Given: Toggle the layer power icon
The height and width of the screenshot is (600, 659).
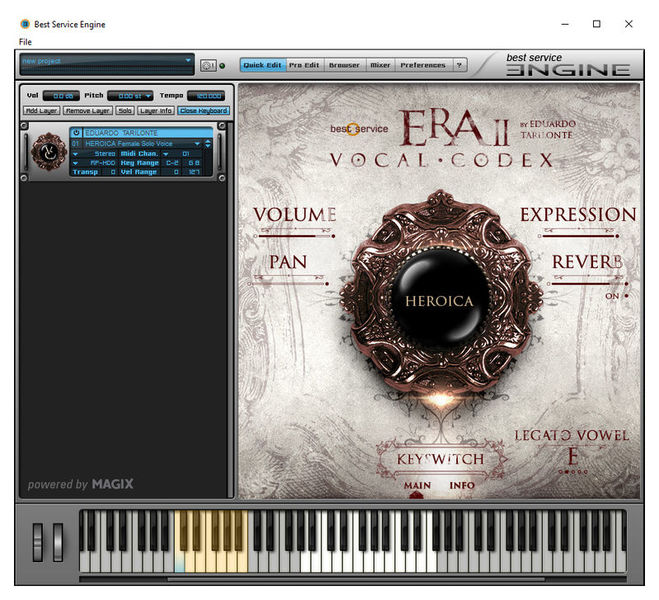Looking at the screenshot, I should pyautogui.click(x=76, y=133).
